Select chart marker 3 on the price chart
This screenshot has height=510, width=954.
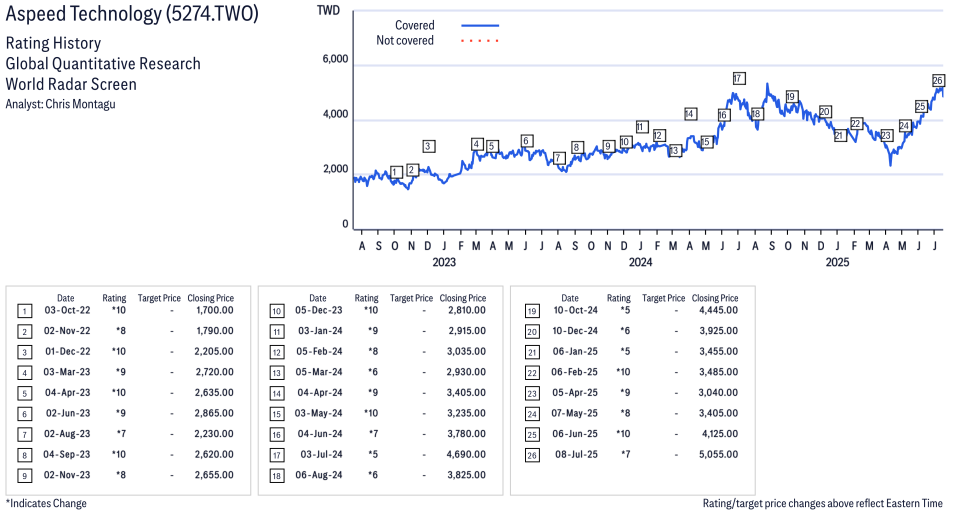[428, 146]
